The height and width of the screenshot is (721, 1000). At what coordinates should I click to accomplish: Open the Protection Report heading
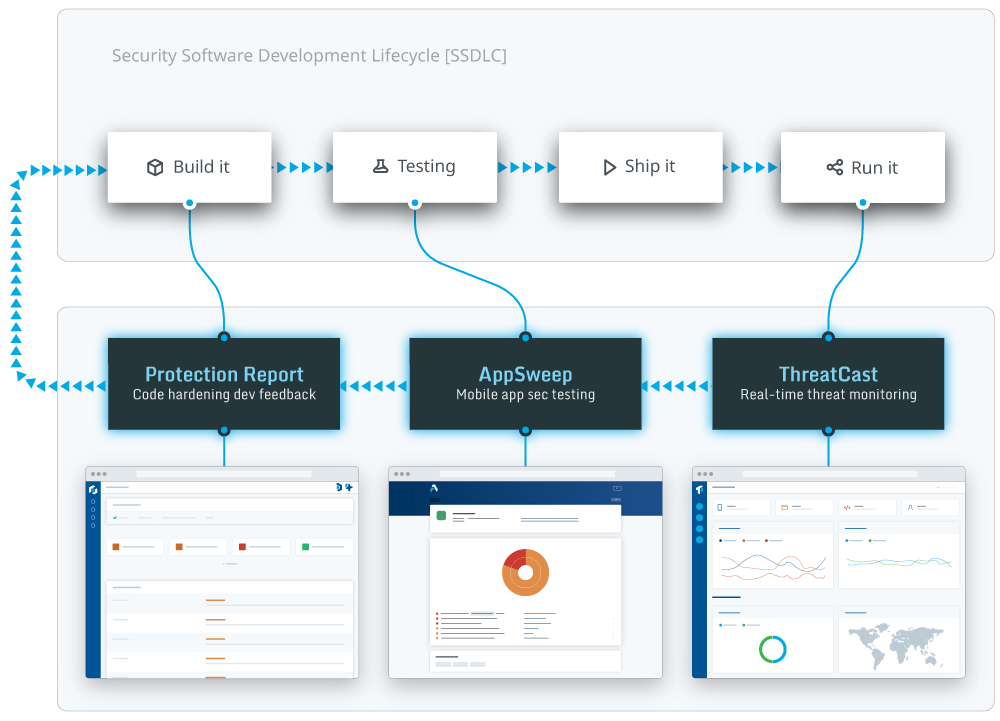click(x=224, y=374)
